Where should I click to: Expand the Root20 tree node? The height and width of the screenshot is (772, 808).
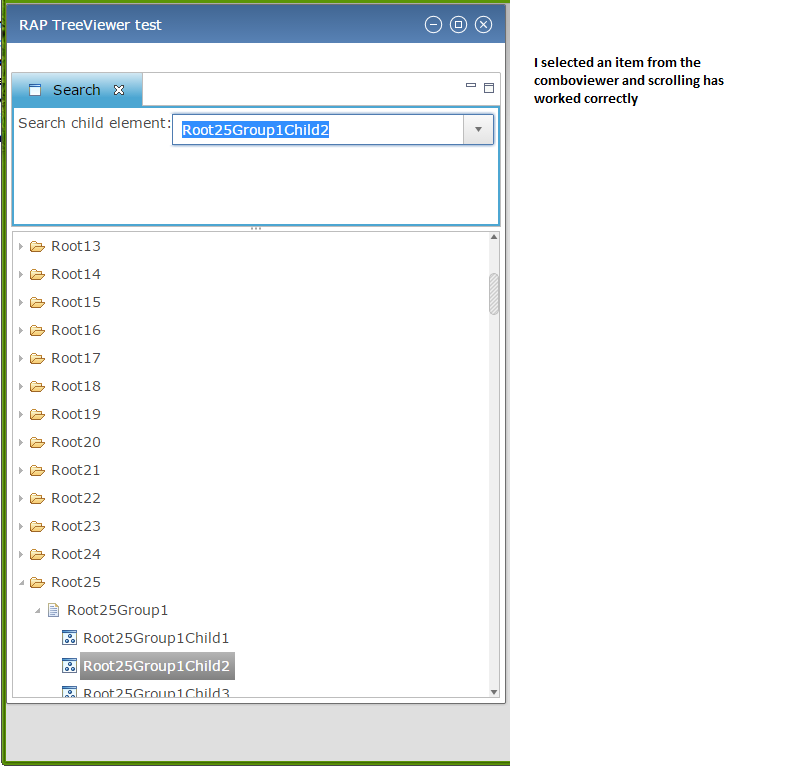point(21,442)
